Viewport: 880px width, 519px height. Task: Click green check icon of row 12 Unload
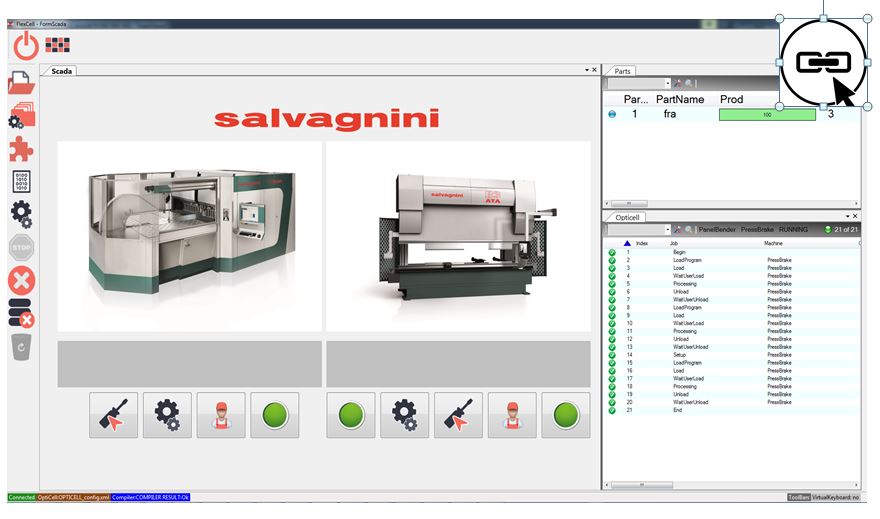pos(612,339)
